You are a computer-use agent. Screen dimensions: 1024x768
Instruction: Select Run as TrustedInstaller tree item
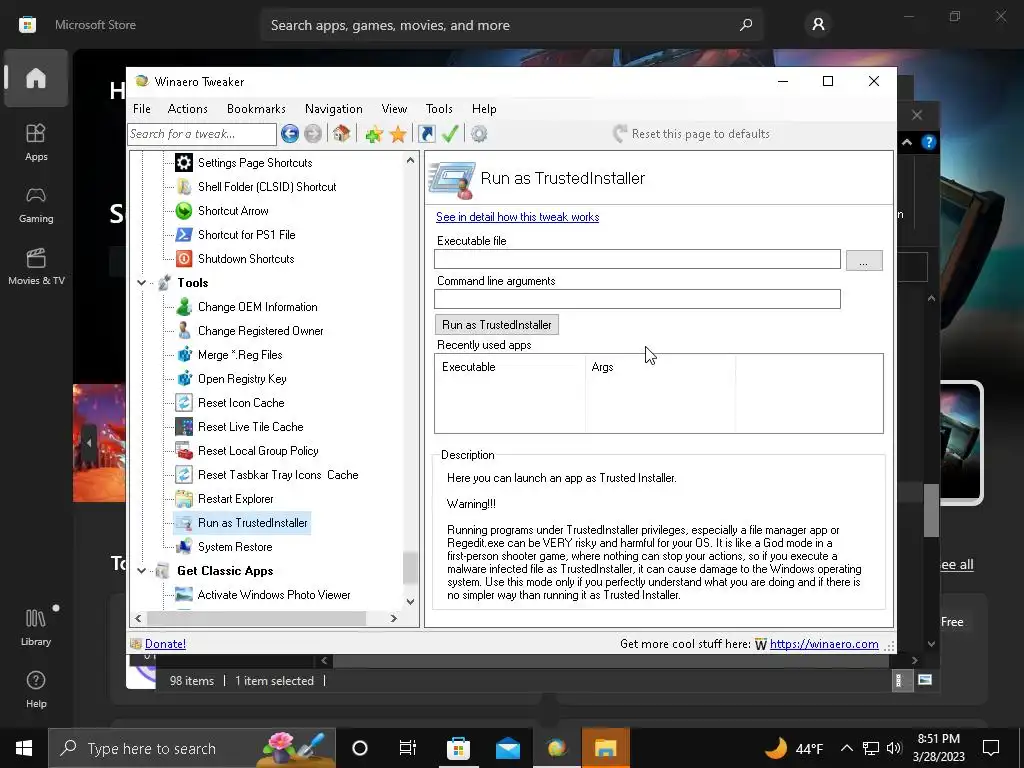click(x=253, y=523)
